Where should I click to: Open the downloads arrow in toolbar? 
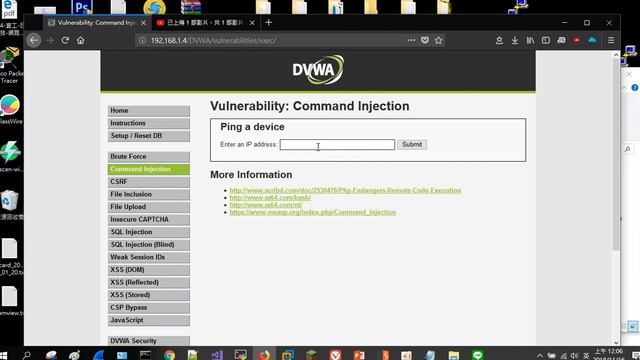(515, 40)
